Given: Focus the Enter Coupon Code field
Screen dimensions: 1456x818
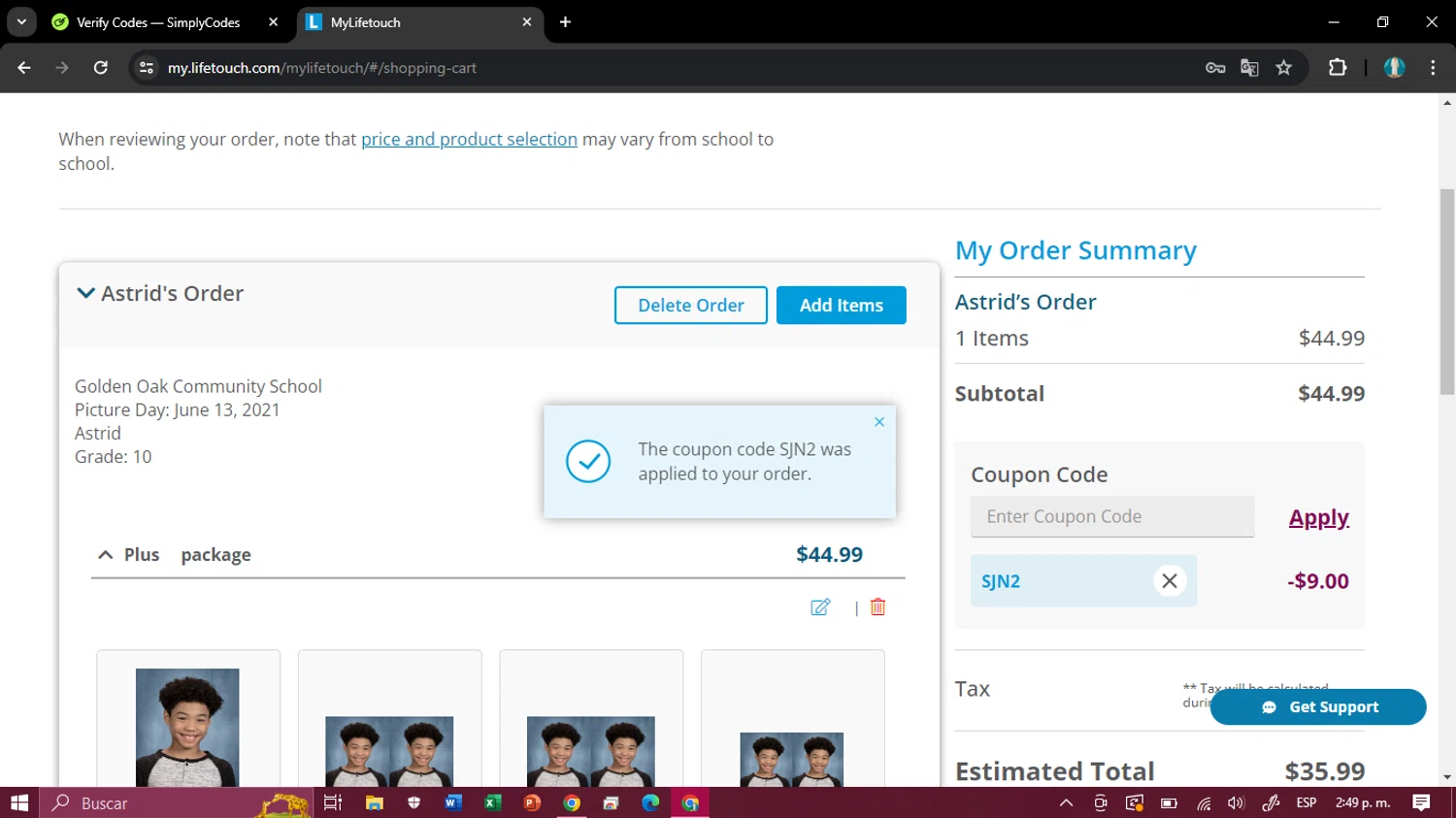Looking at the screenshot, I should [1112, 516].
